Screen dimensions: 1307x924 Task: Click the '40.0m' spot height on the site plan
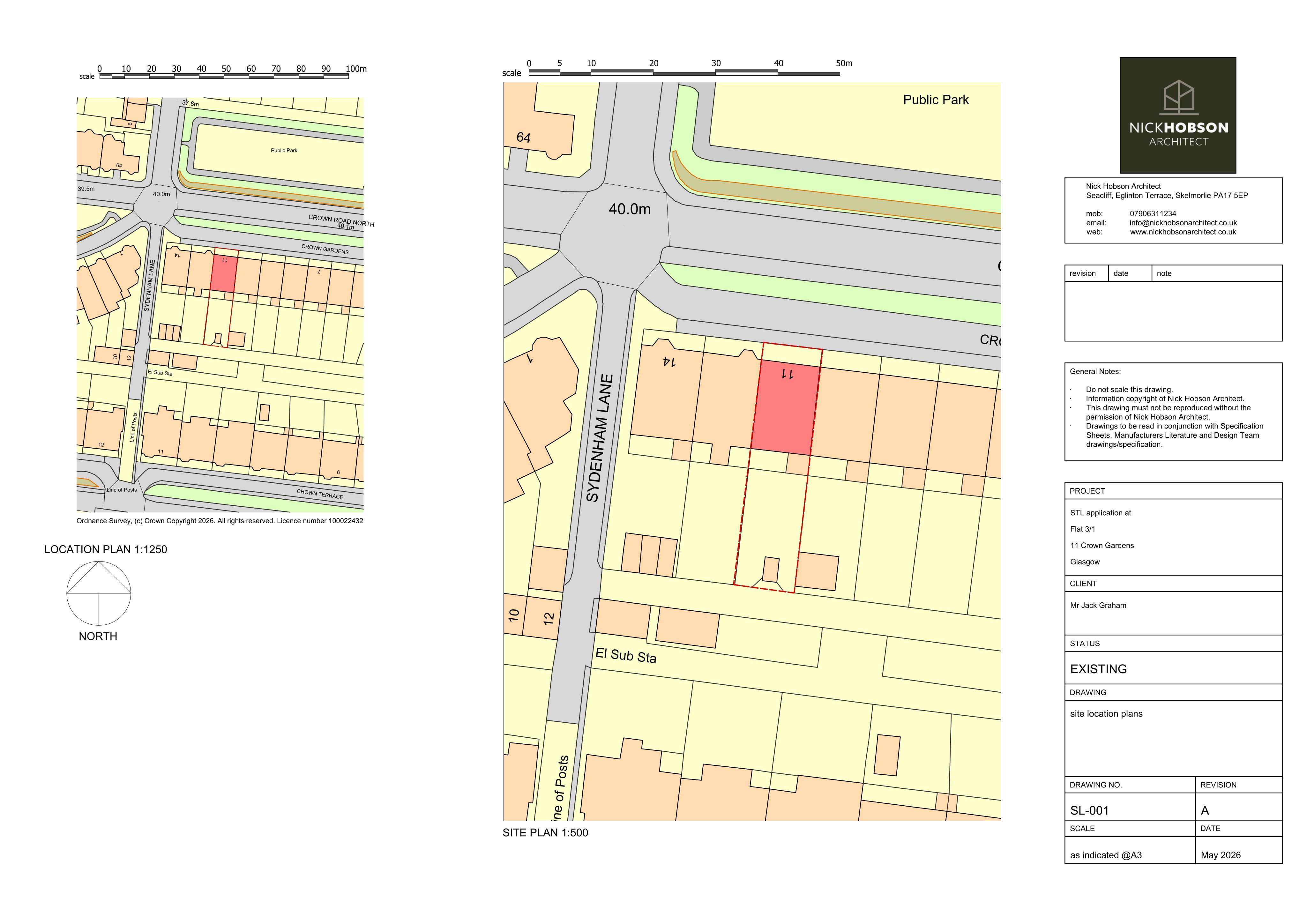[630, 209]
